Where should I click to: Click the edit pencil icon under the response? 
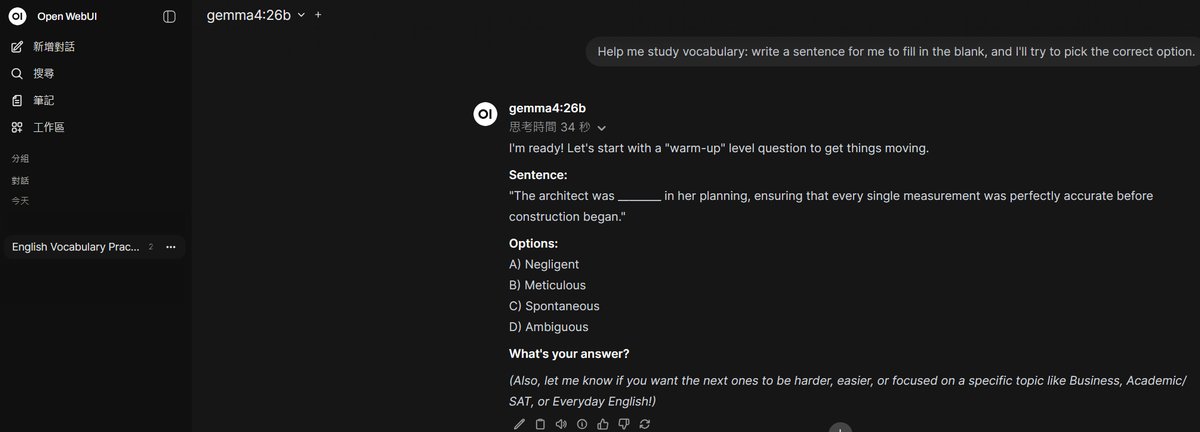point(519,424)
